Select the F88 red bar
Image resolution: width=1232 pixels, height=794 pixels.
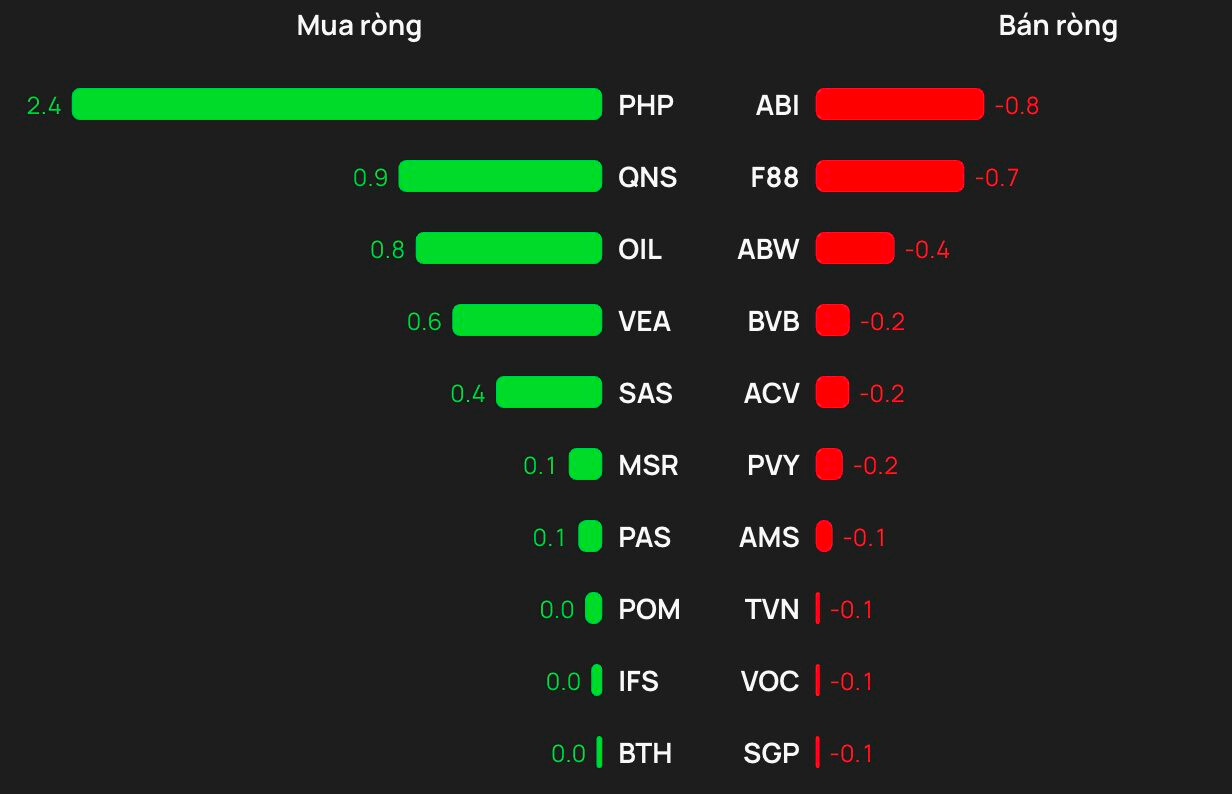[890, 176]
